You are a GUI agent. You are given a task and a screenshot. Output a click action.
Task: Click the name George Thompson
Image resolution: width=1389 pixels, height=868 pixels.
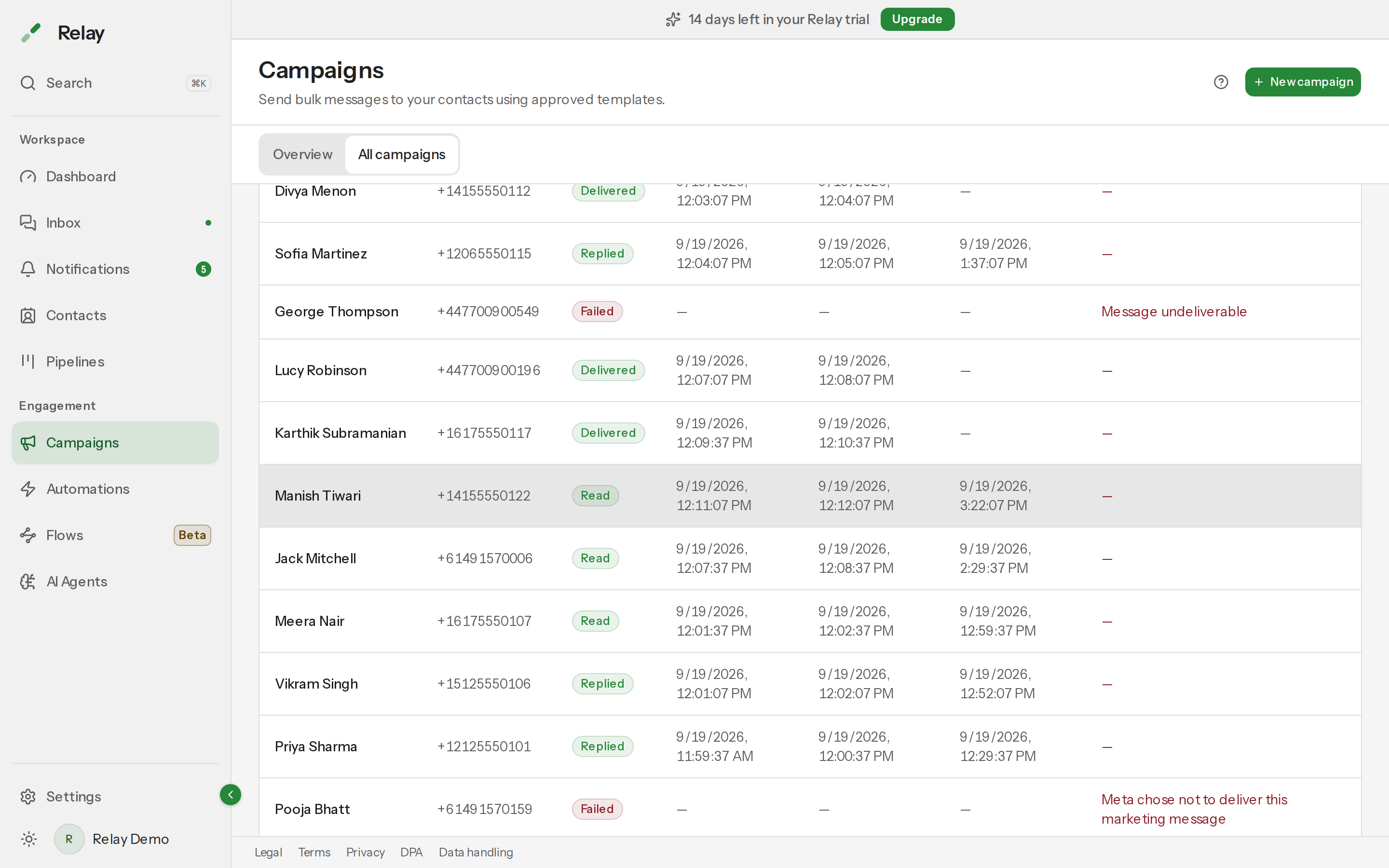[x=336, y=312]
